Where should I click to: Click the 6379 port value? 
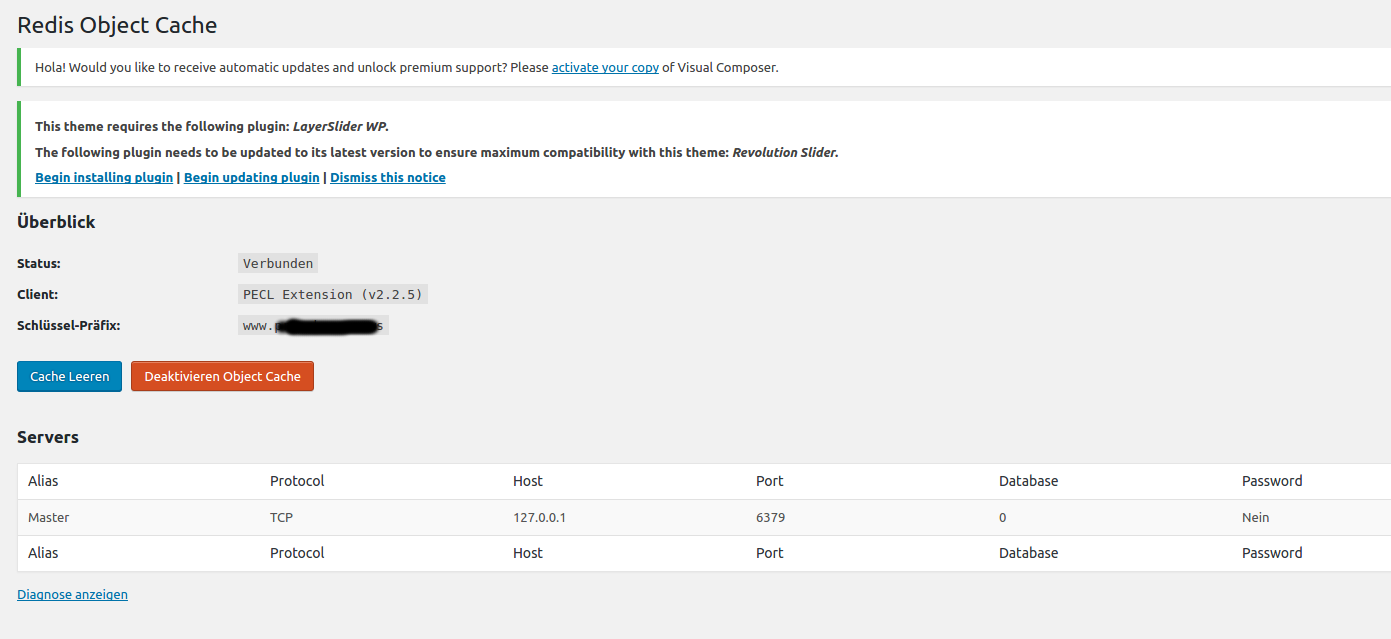(770, 517)
